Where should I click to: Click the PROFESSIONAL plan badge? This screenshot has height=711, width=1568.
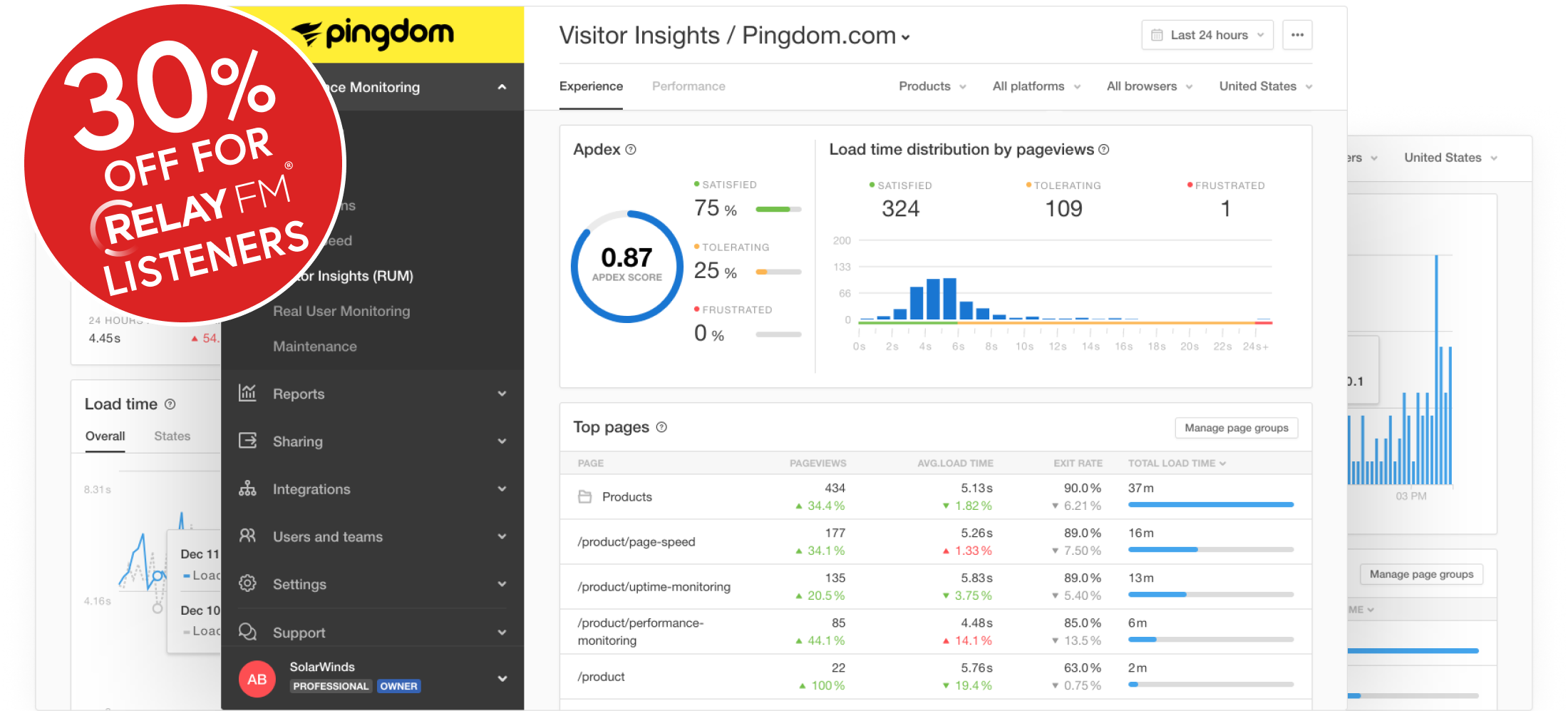331,686
